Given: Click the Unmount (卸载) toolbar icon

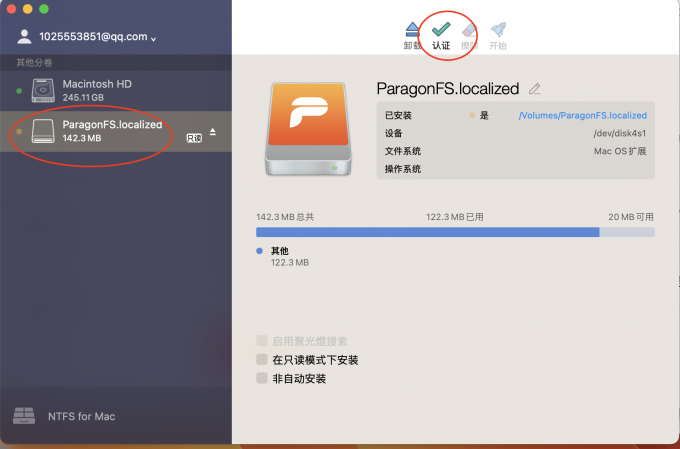Looking at the screenshot, I should (412, 30).
